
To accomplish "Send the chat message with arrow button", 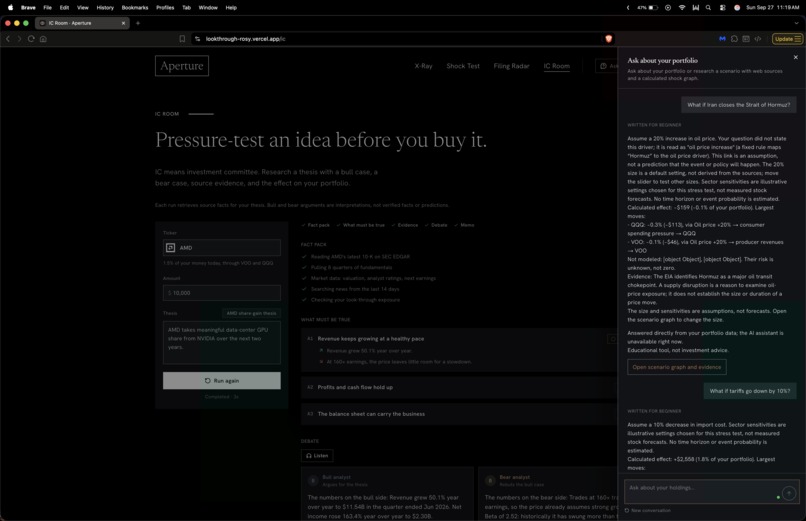I will coord(789,493).
